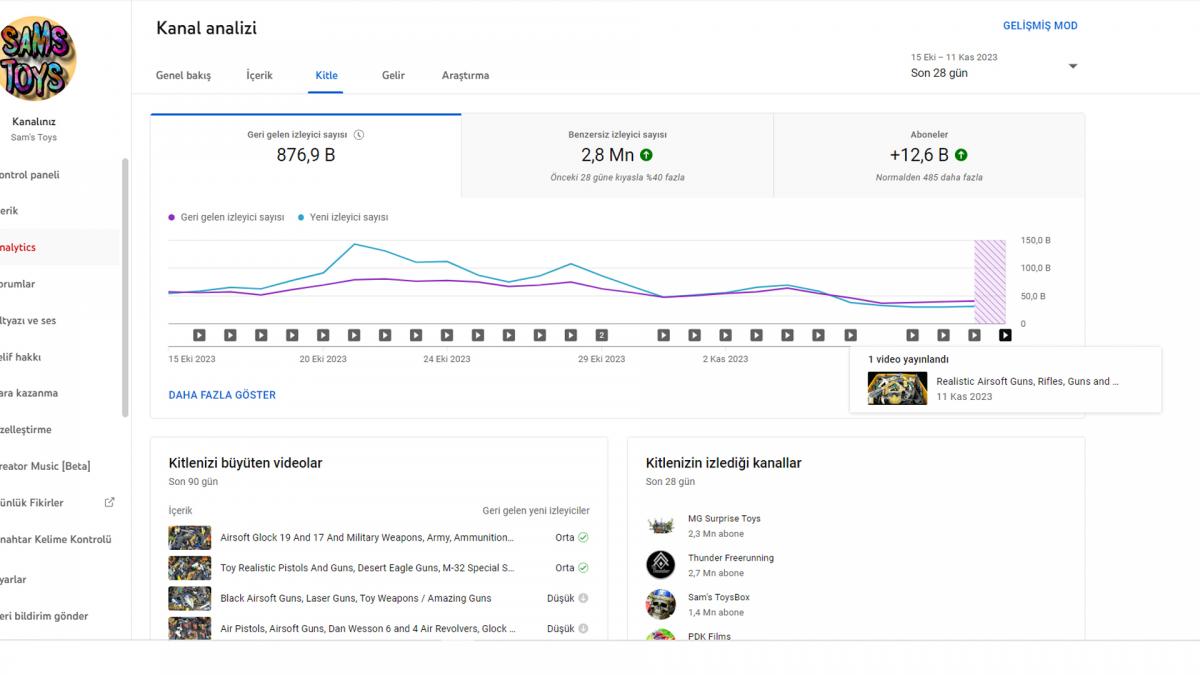Image resolution: width=1200 pixels, height=675 pixels.
Task: Click the Thunder Freerunning channel name
Action: [731, 558]
